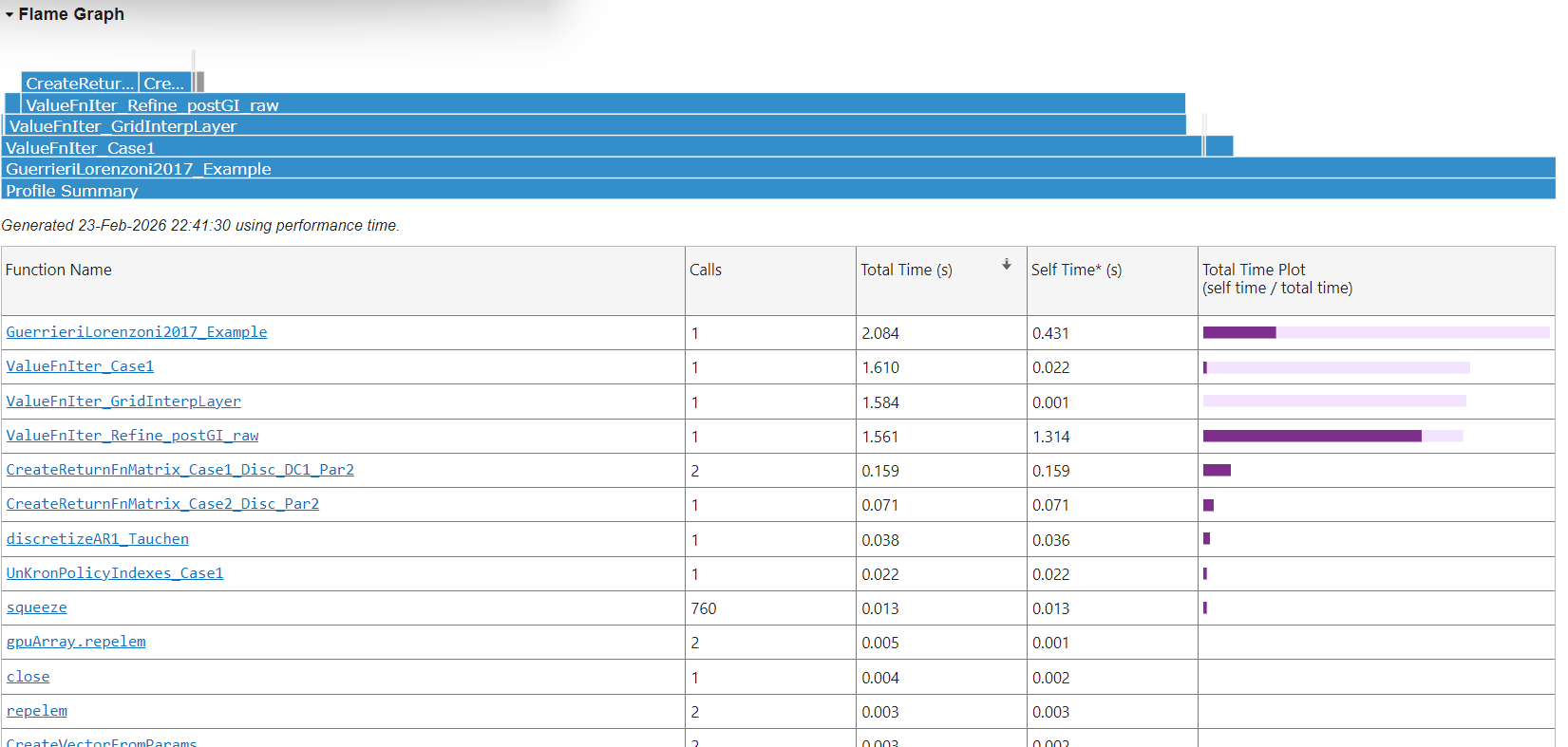Open CreateReturnFnMatrix_Case1_Disc_DC1_Par2 link
The width and height of the screenshot is (1568, 747).
[179, 470]
